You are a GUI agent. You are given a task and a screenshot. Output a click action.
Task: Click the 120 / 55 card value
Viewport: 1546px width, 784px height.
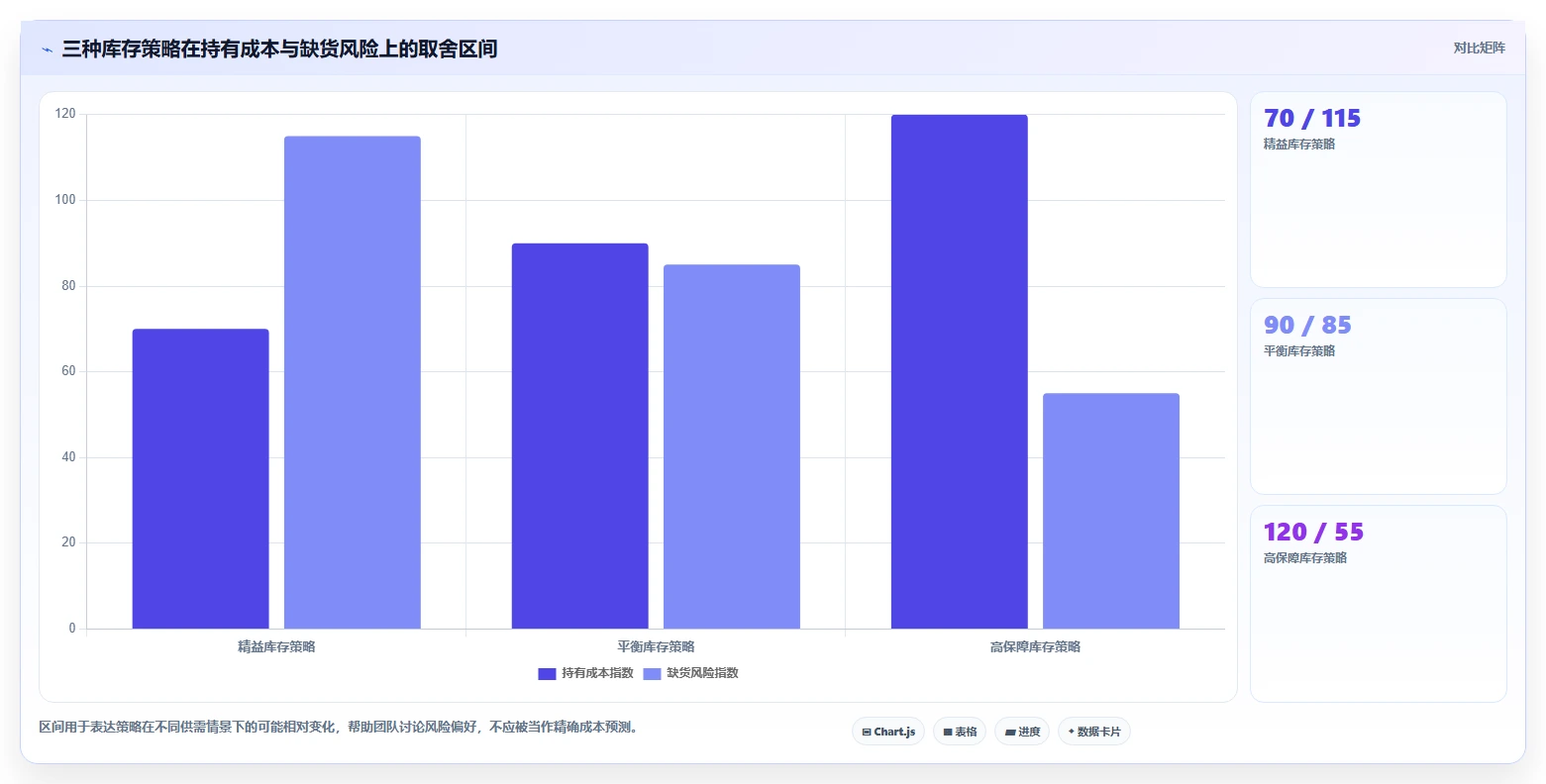(x=1313, y=533)
